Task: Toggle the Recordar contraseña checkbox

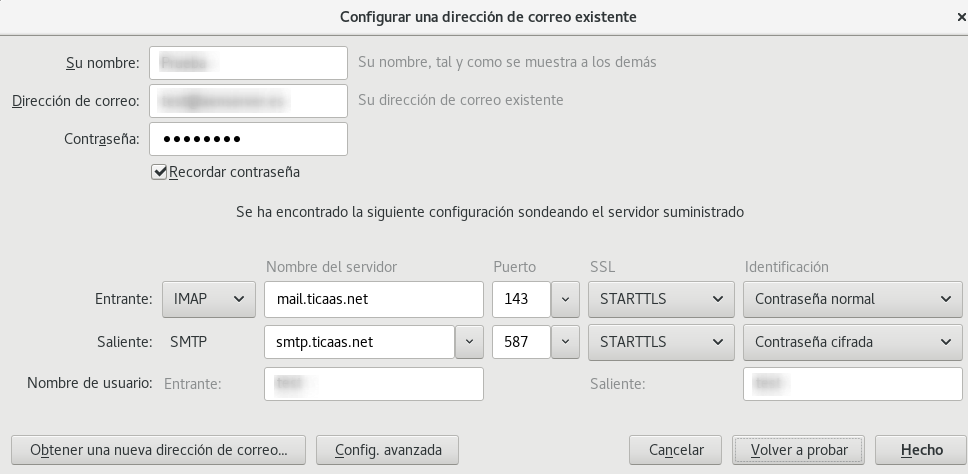Action: point(159,172)
